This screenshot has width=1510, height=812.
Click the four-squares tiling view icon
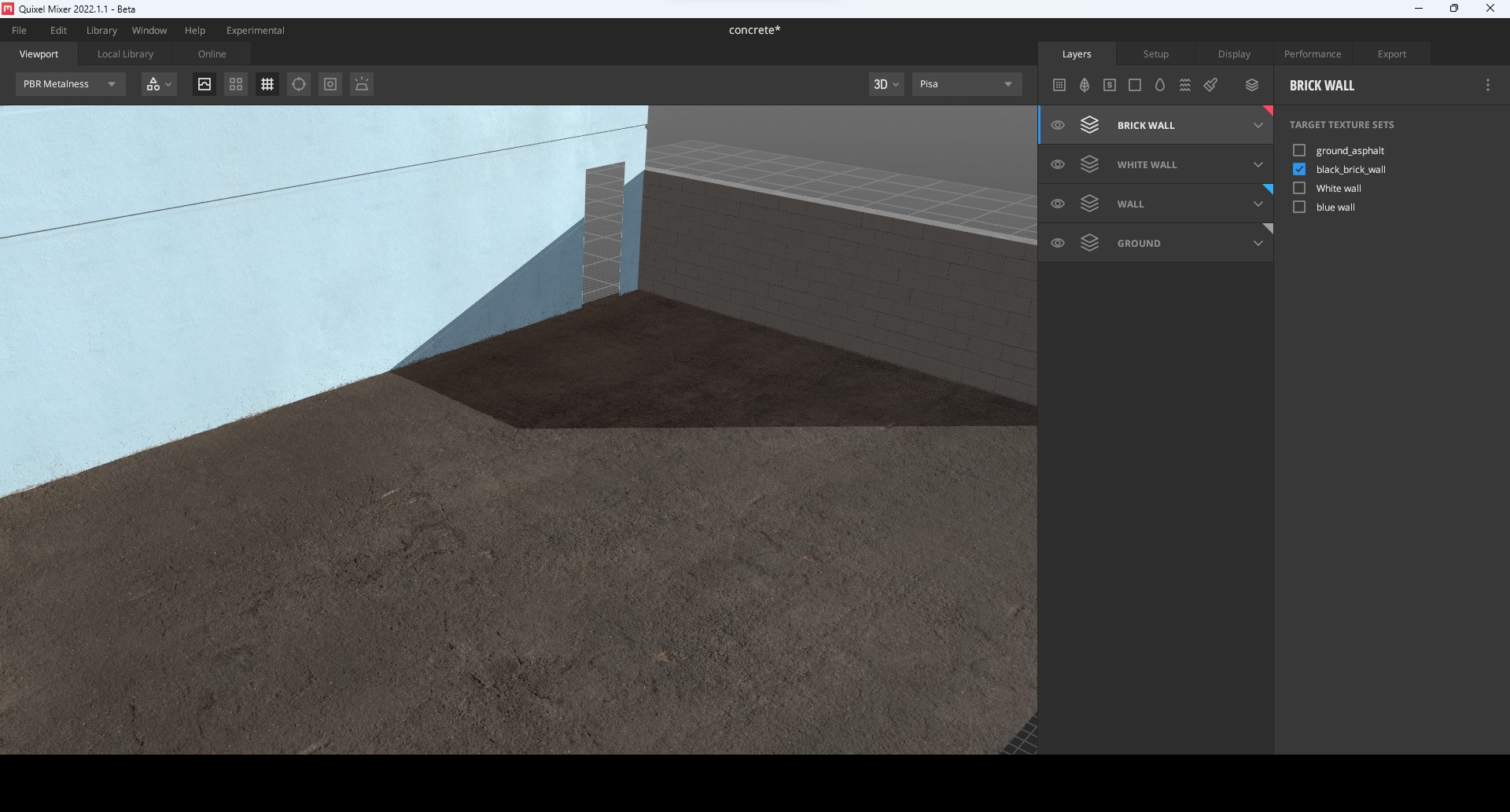pos(236,84)
